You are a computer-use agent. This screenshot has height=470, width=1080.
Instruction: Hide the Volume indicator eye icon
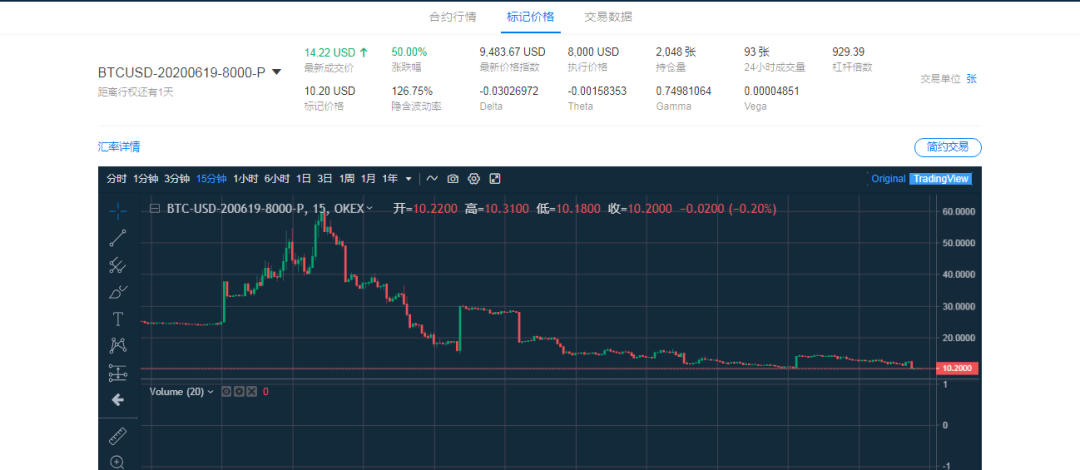click(227, 391)
